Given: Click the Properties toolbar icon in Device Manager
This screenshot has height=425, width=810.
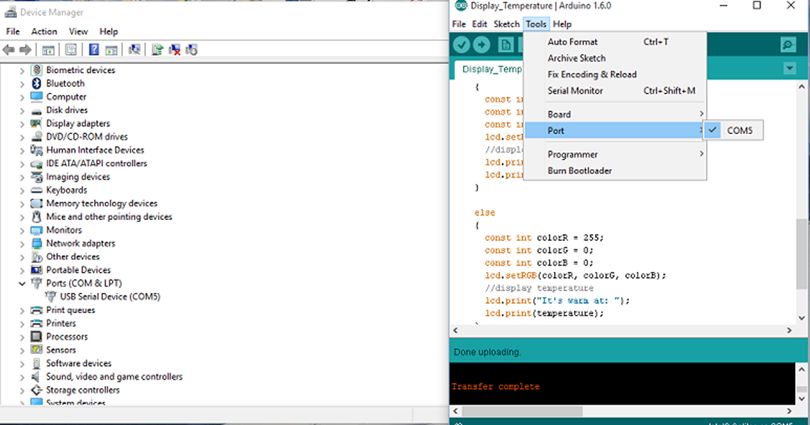Looking at the screenshot, I should [x=71, y=50].
